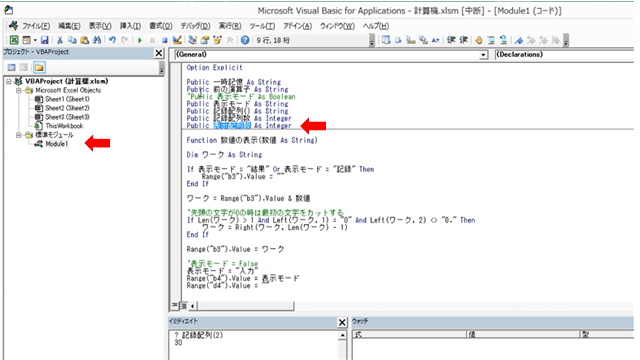The width and height of the screenshot is (640, 360).
Task: Open the 挿入(I) menu
Action: pyautogui.click(x=130, y=26)
